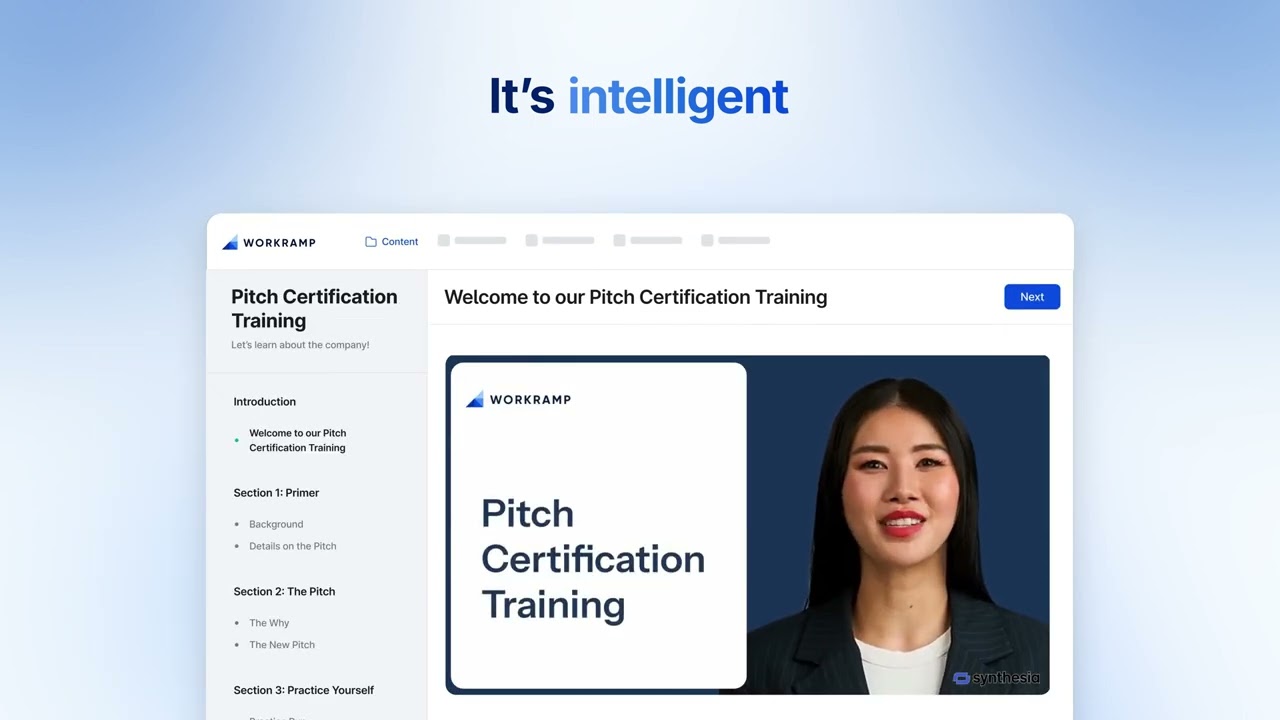Open The New Pitch lesson
The width and height of the screenshot is (1280, 720).
click(282, 645)
